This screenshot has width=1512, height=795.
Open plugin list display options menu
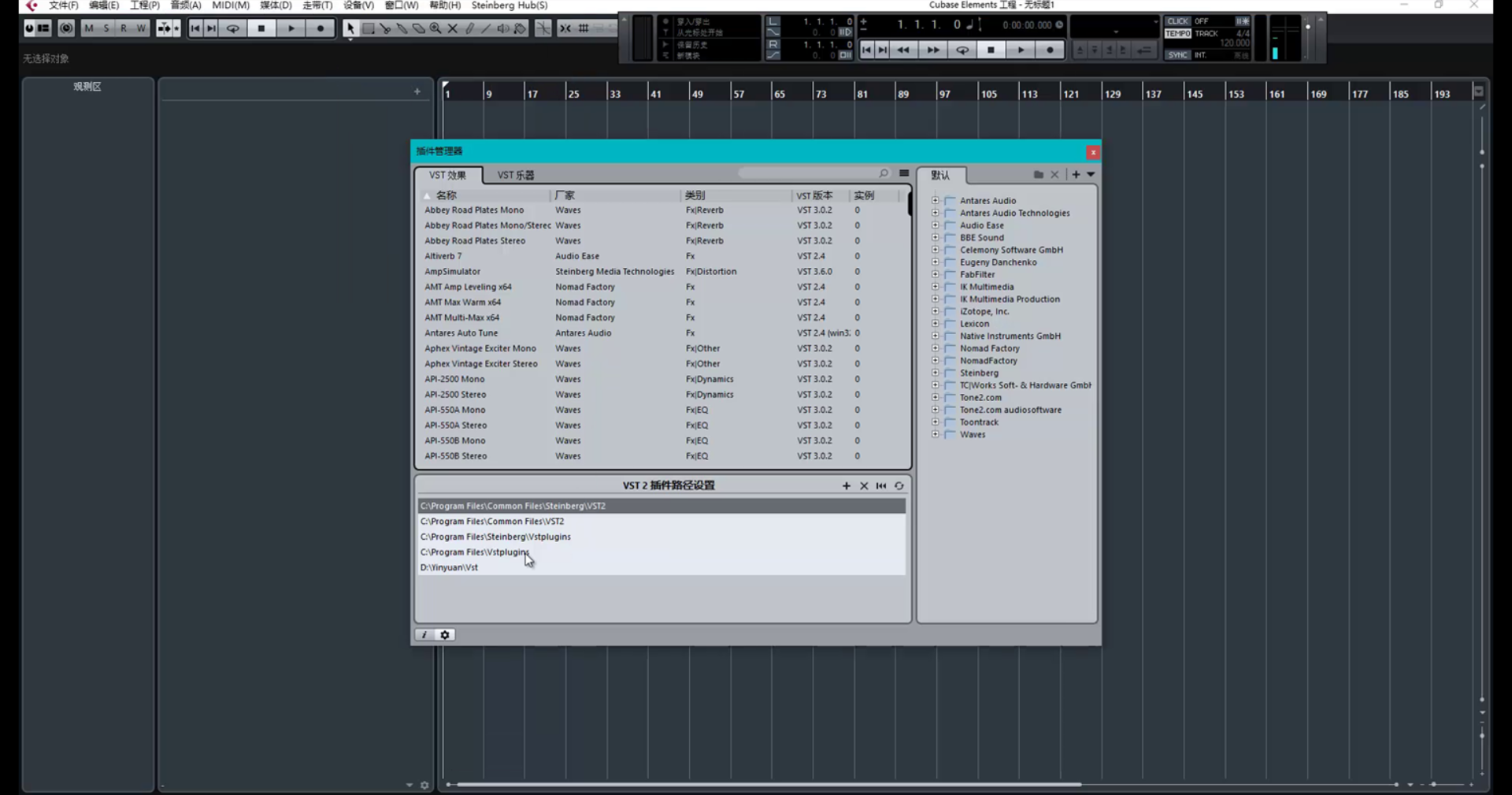pos(904,173)
